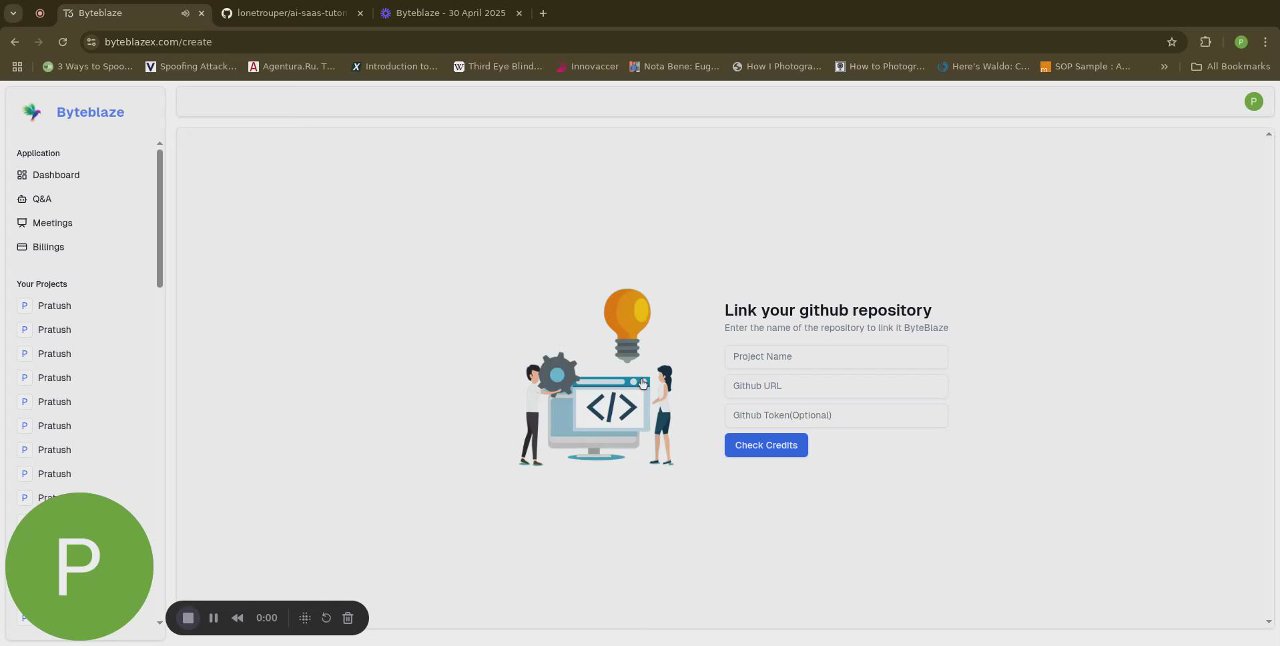The width and height of the screenshot is (1280, 646).
Task: Click the 'Your Projects' sidebar heading
Action: tap(42, 284)
